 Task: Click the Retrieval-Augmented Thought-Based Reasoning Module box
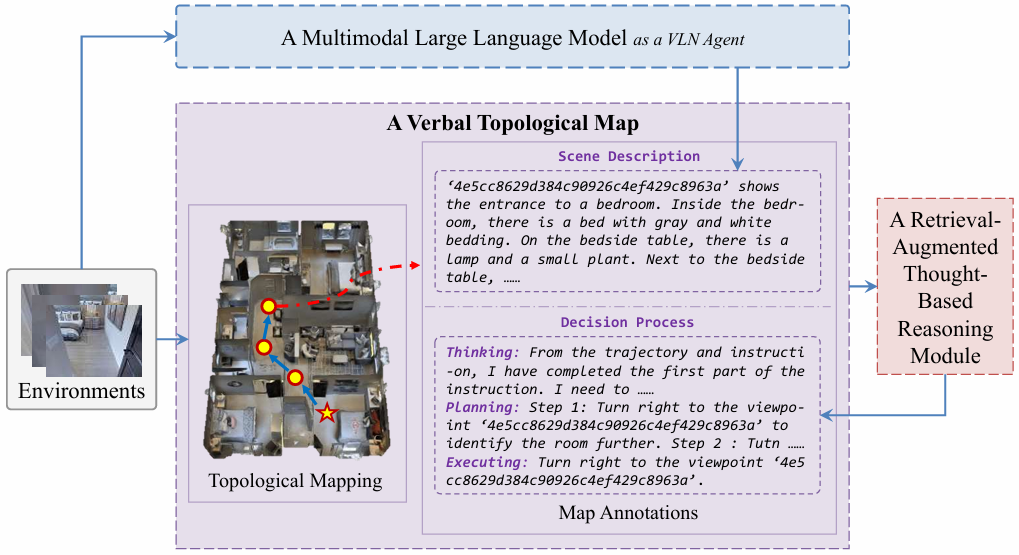(x=945, y=287)
